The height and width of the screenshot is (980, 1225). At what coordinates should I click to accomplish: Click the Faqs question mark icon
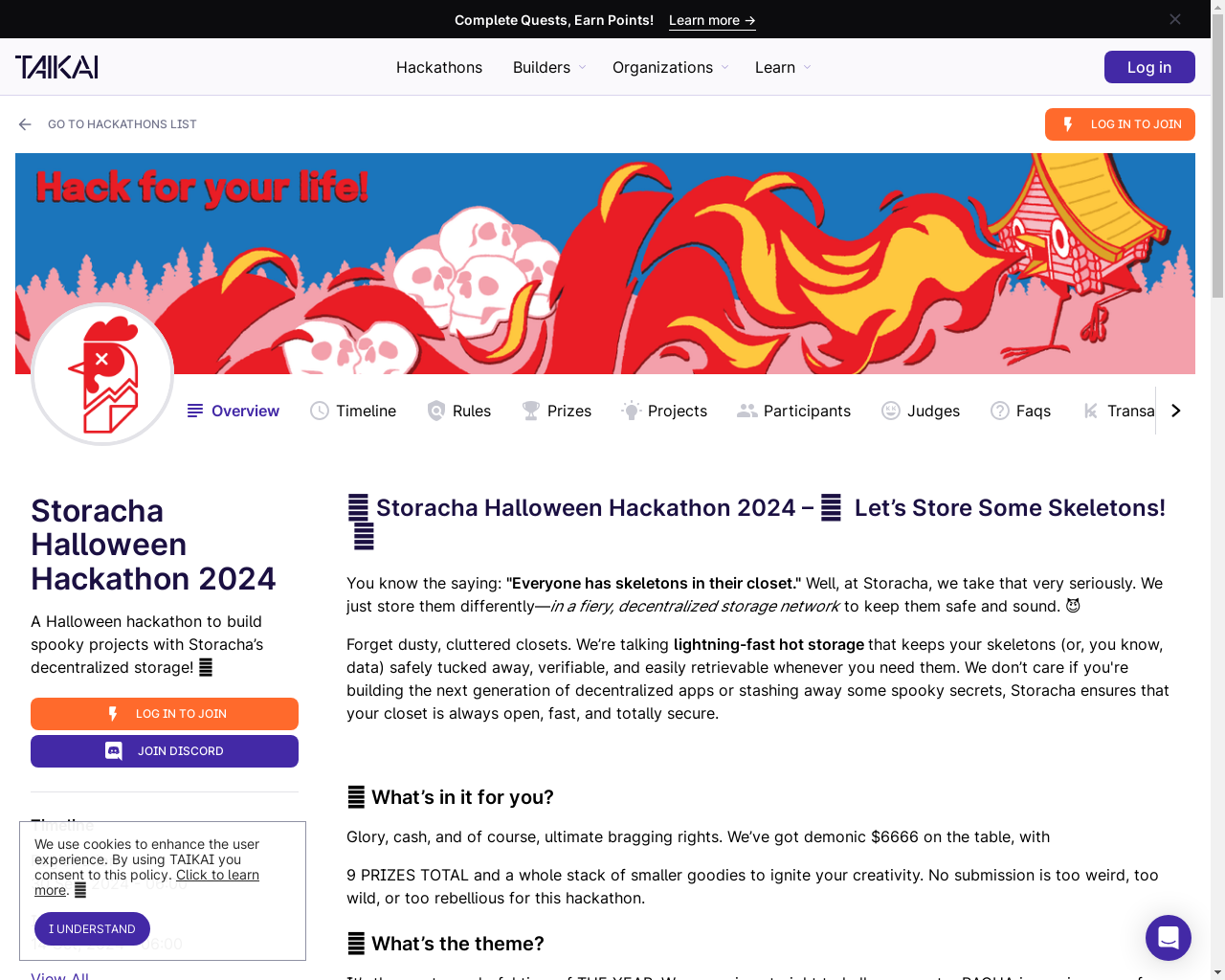coord(1000,411)
